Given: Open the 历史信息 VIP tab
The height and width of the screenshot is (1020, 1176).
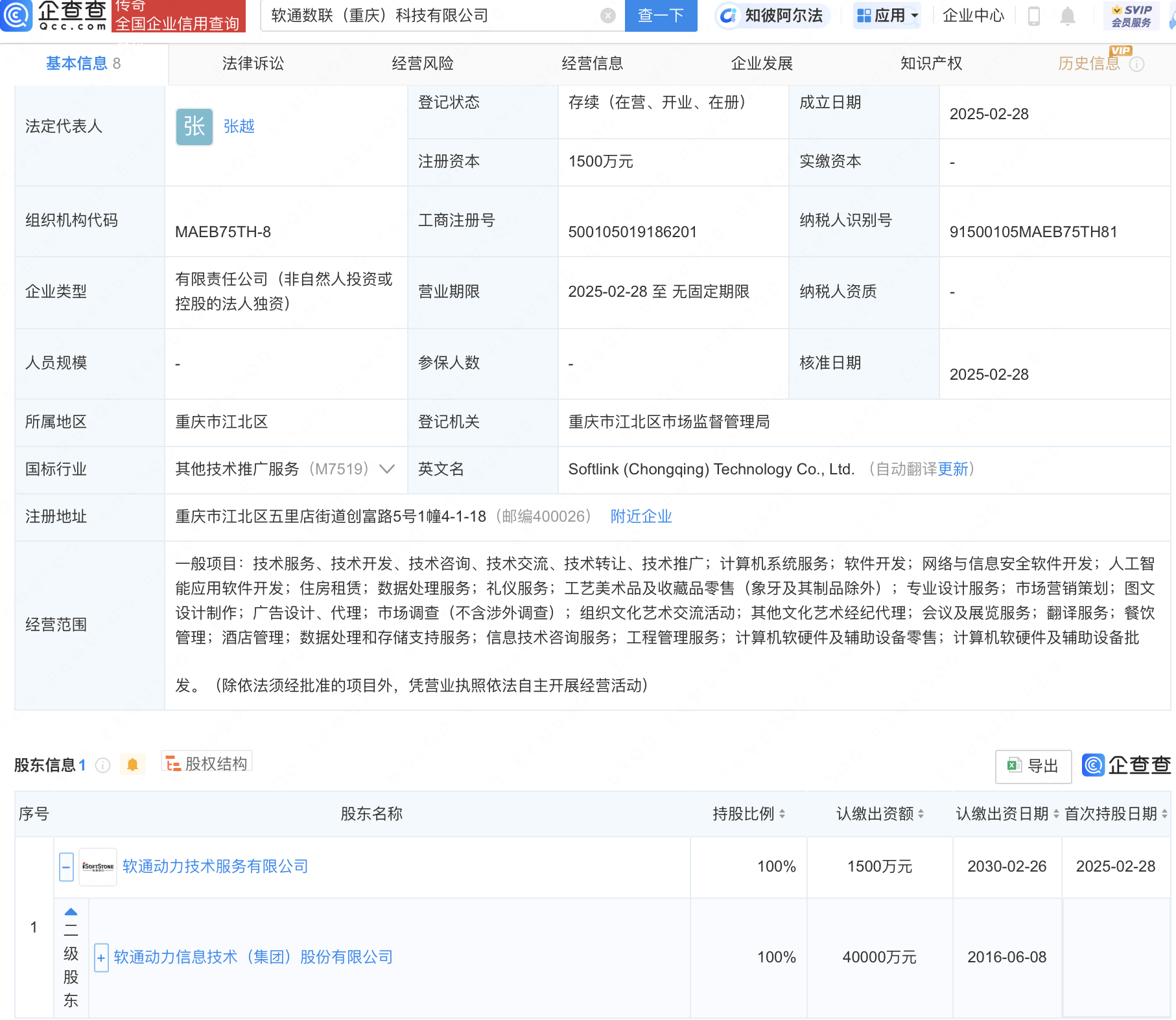Looking at the screenshot, I should 1089,63.
